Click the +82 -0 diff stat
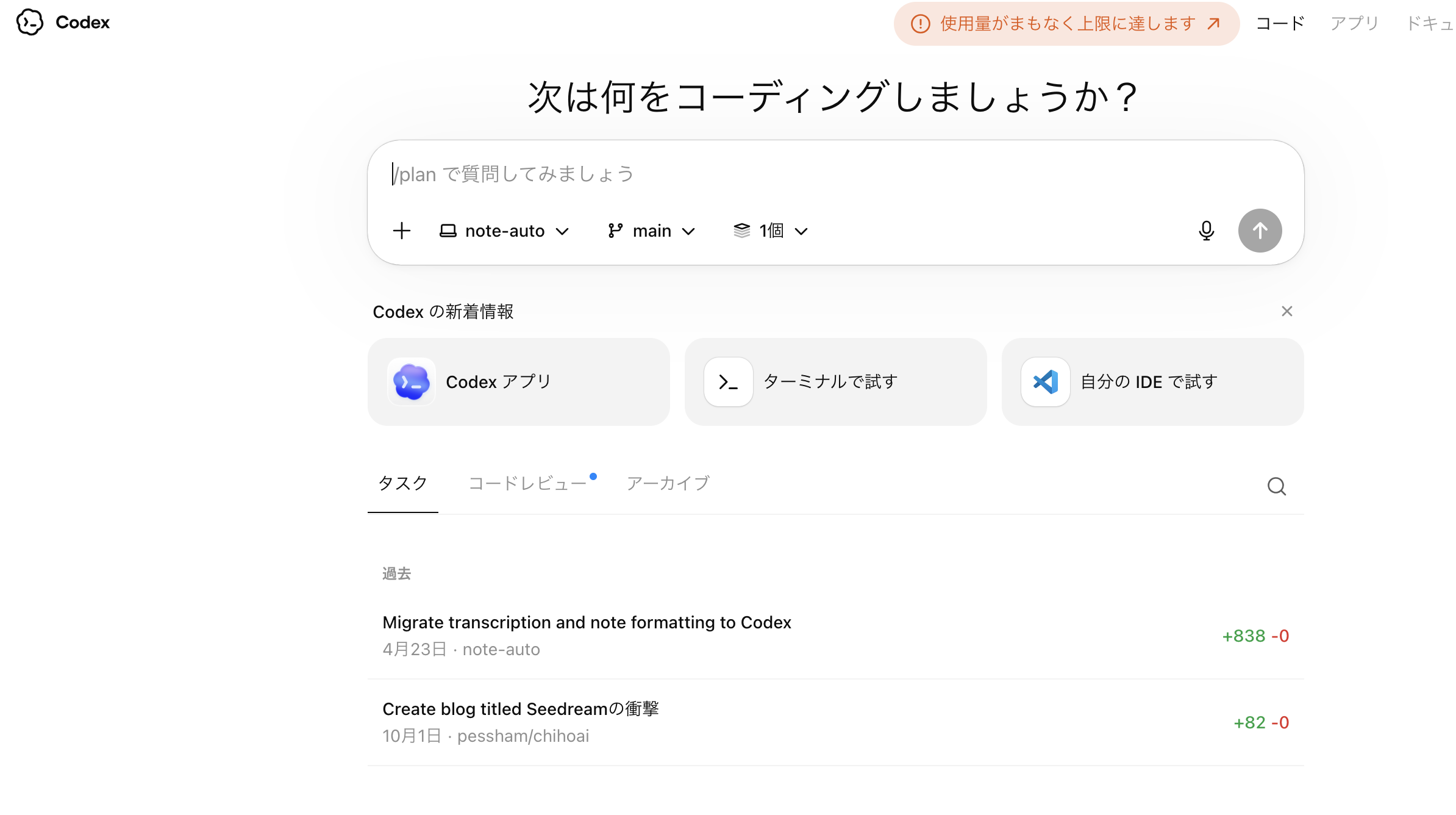 [x=1261, y=722]
